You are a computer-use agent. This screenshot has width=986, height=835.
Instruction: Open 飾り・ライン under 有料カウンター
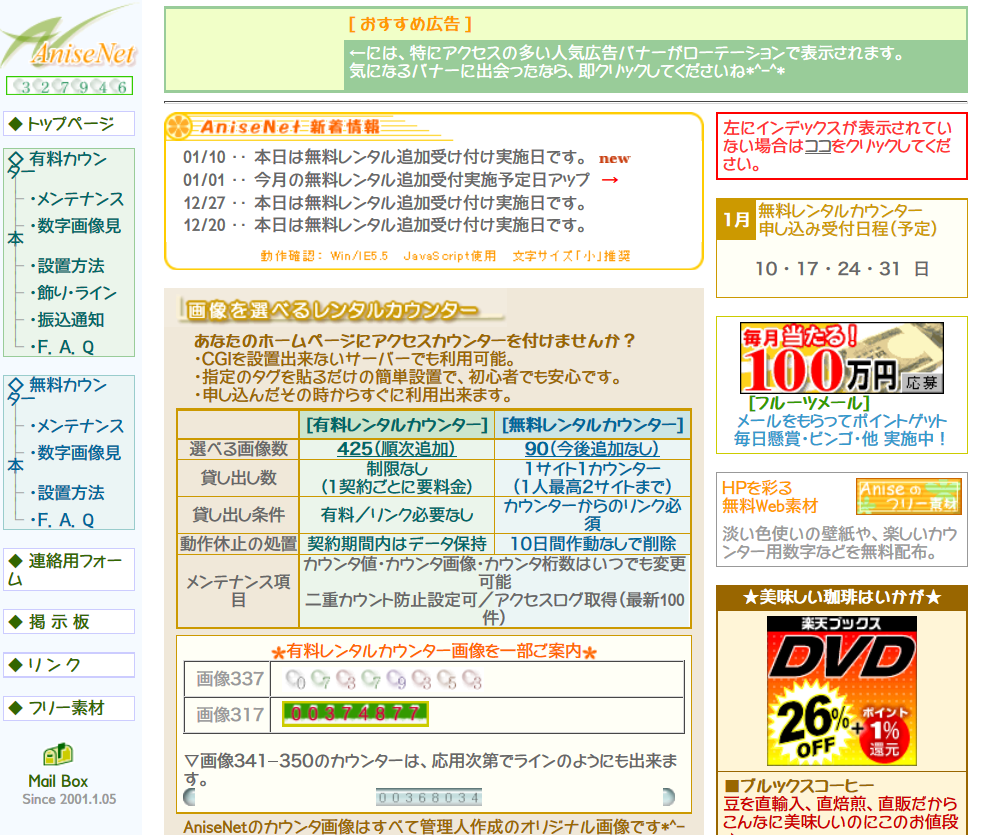point(76,293)
